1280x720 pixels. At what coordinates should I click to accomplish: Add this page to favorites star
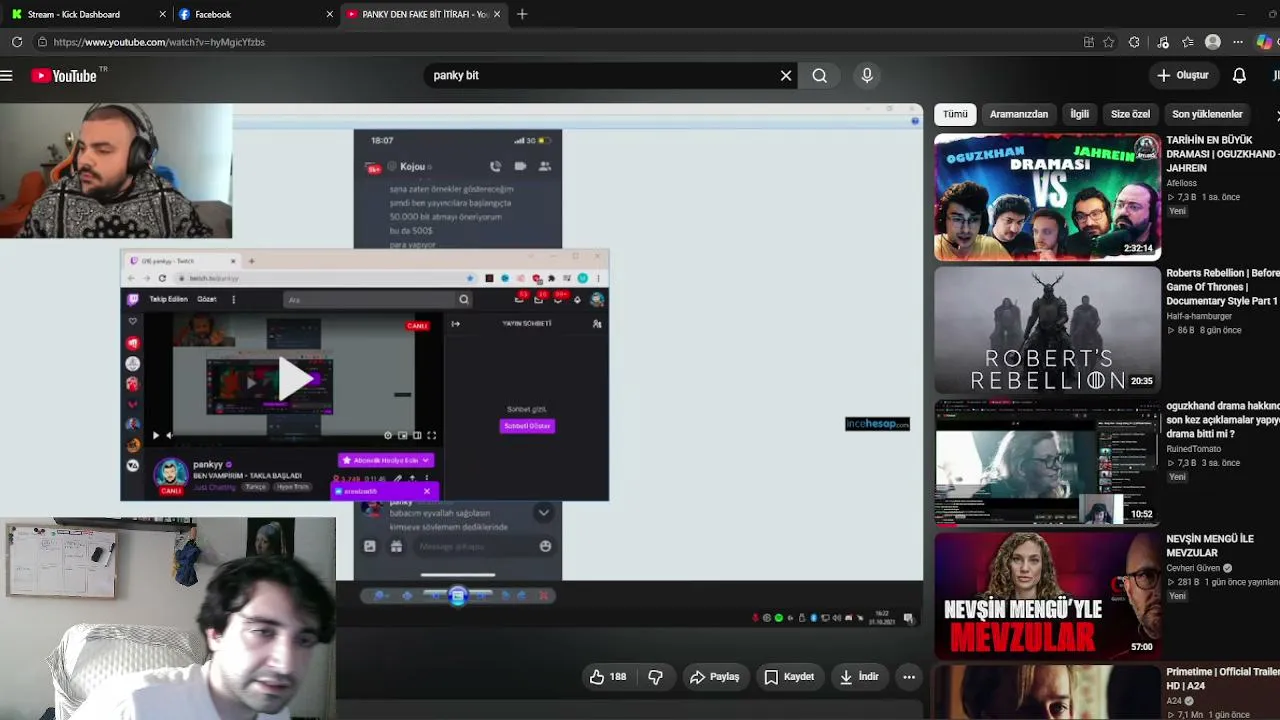1109,42
